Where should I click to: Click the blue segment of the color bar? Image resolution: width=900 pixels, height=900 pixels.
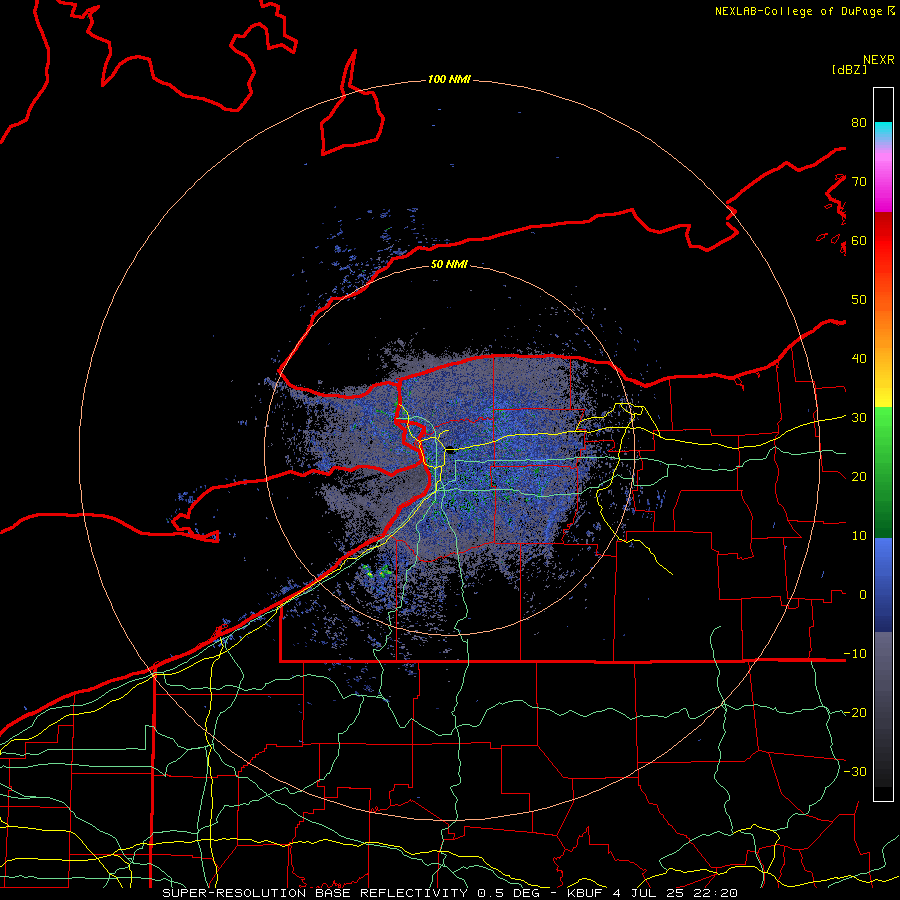tap(883, 585)
